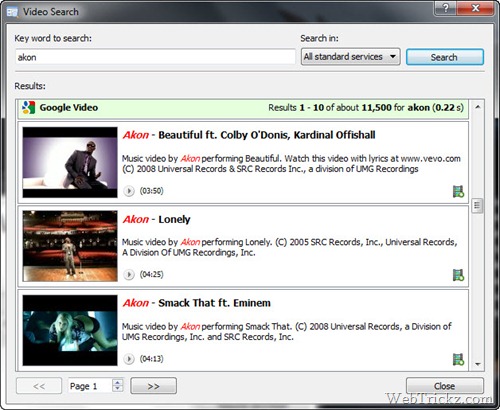Open 'Akon - Smack That ft. Eminem' title
500x410 pixels.
(197, 303)
